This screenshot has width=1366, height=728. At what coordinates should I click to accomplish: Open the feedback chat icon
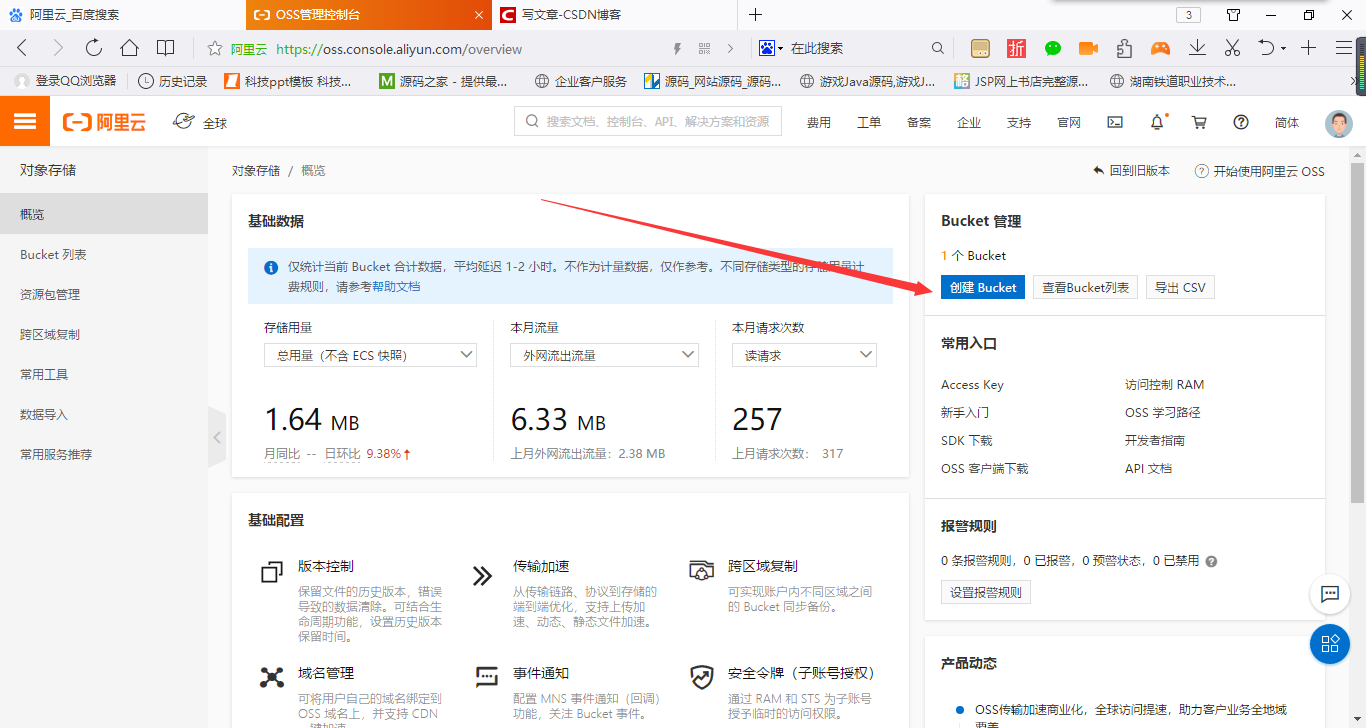1330,595
